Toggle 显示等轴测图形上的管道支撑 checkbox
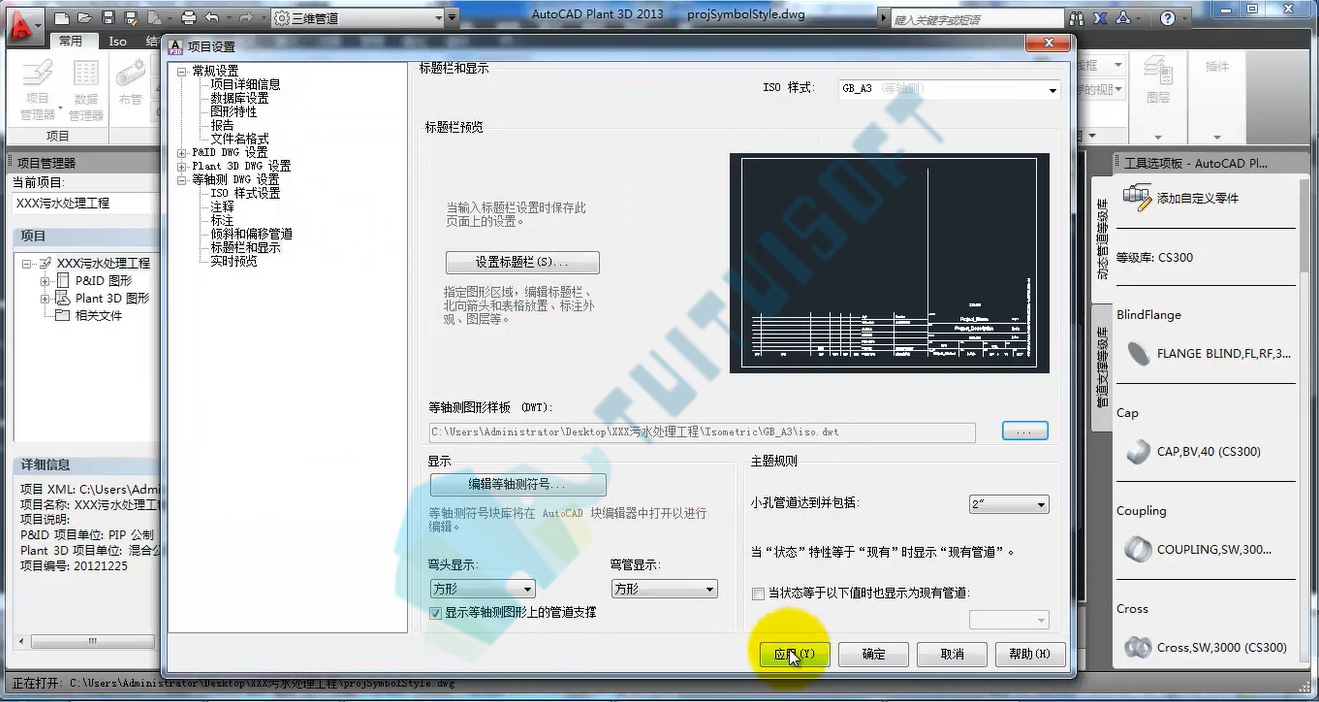This screenshot has height=702, width=1319. click(435, 612)
